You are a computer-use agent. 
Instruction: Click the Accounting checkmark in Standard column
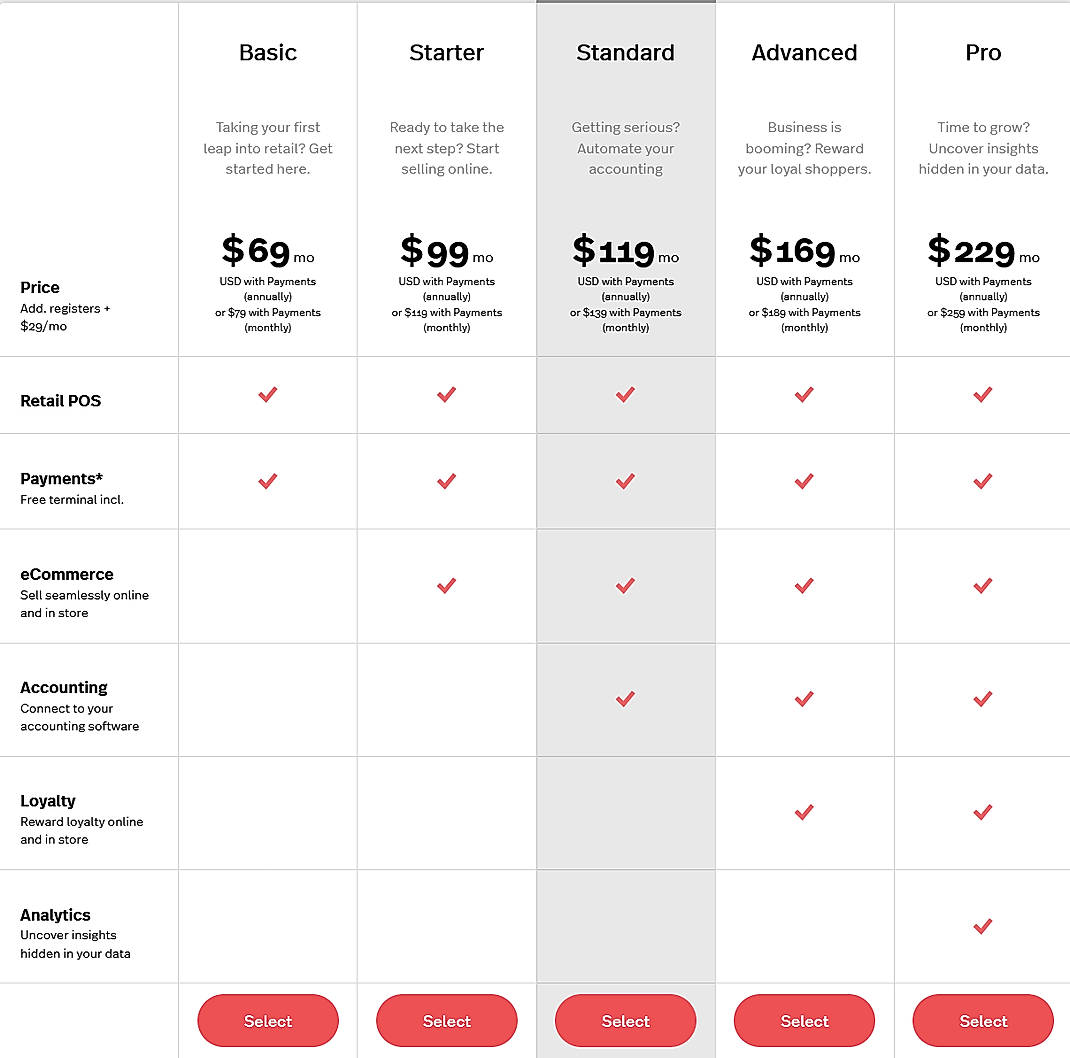[x=625, y=699]
